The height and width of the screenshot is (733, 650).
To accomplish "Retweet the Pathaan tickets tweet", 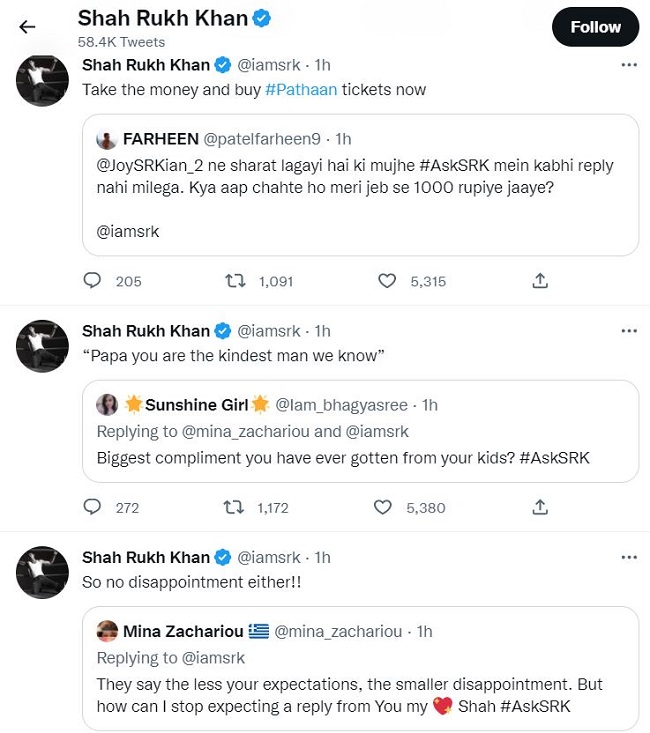I will (235, 281).
